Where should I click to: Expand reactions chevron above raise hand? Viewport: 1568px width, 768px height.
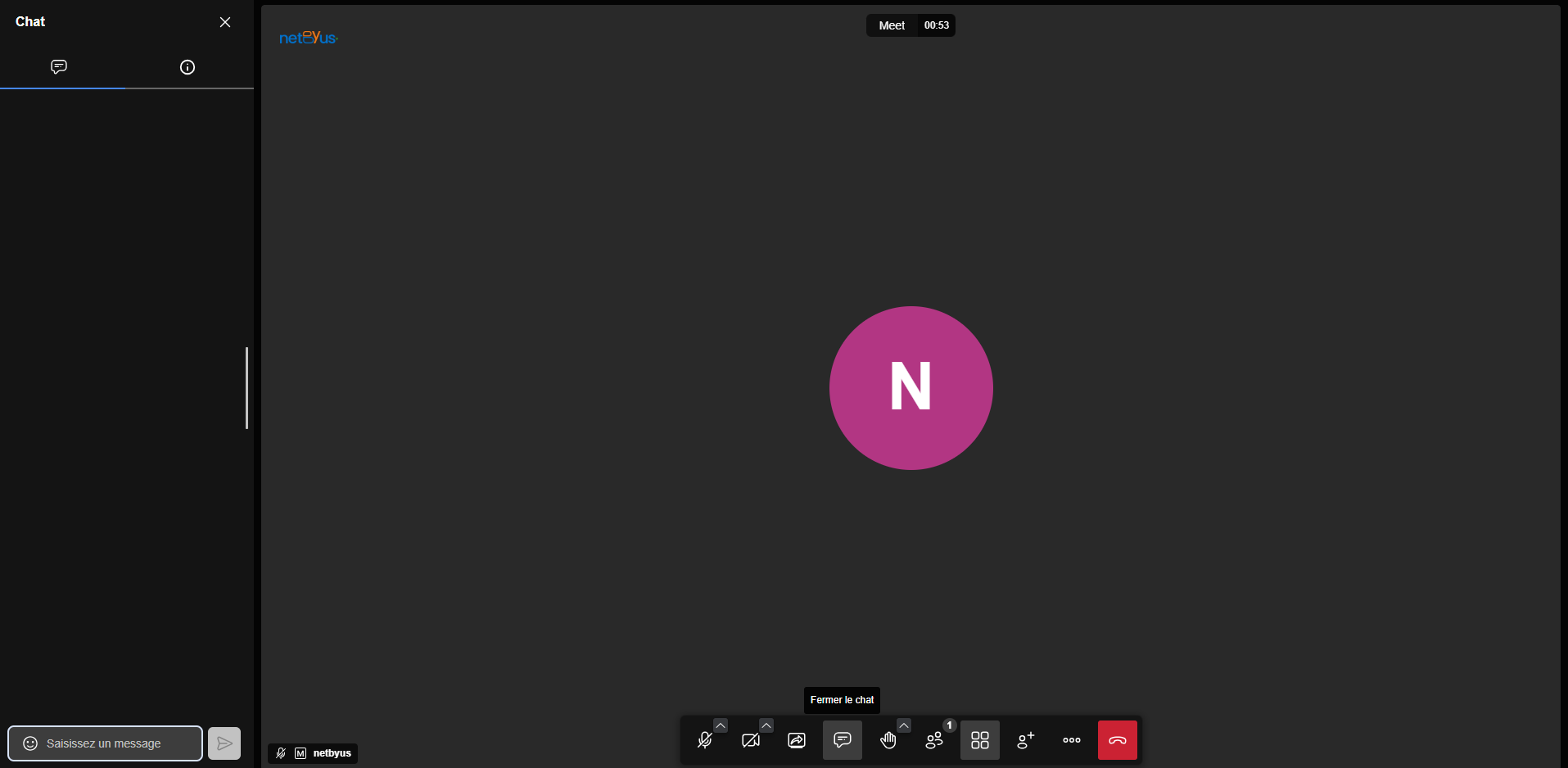(904, 725)
